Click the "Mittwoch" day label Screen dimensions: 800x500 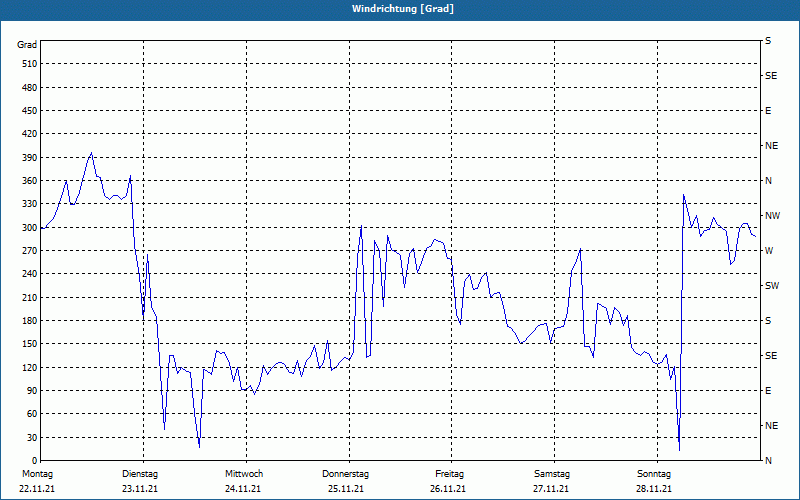coord(244,474)
